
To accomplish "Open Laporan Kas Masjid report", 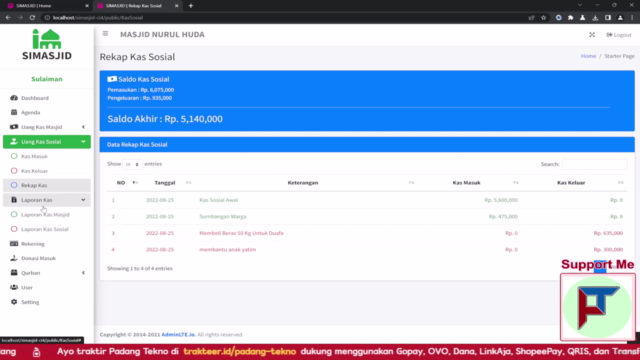I will click(x=47, y=214).
